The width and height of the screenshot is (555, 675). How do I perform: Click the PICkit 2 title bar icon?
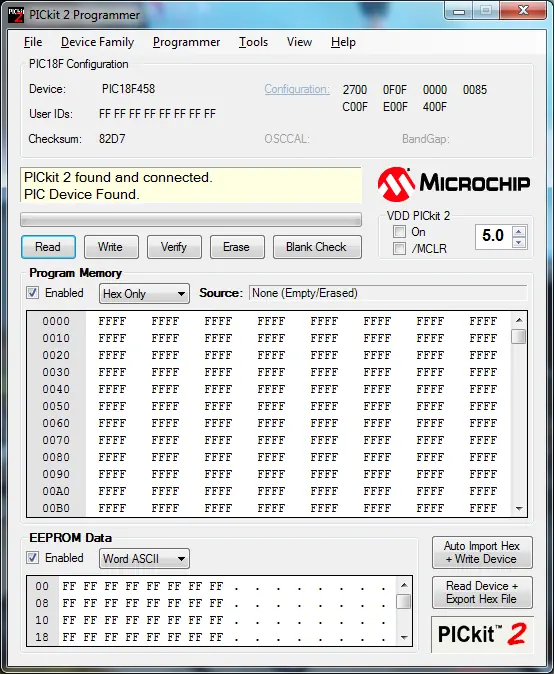coord(16,15)
